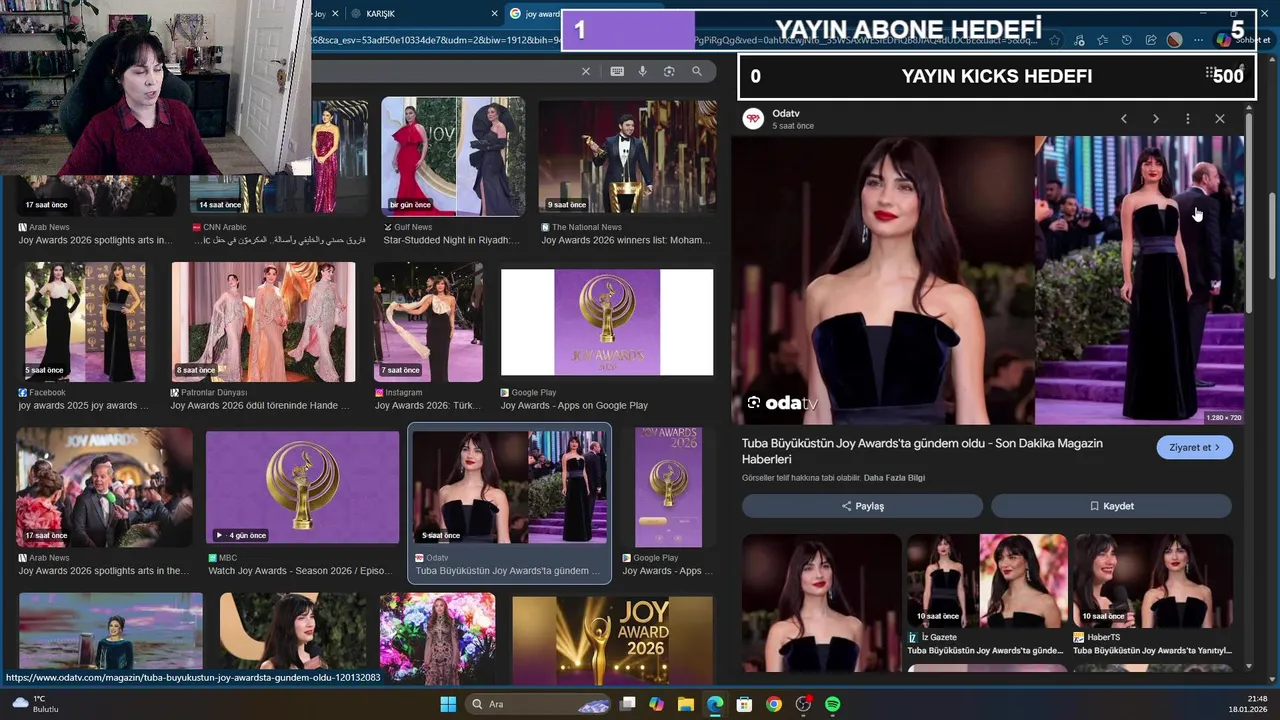Open the Tuba Büyüküstün Joy Awards'ta gündem oldu title
Screen dimensions: 1280x720
(922, 451)
